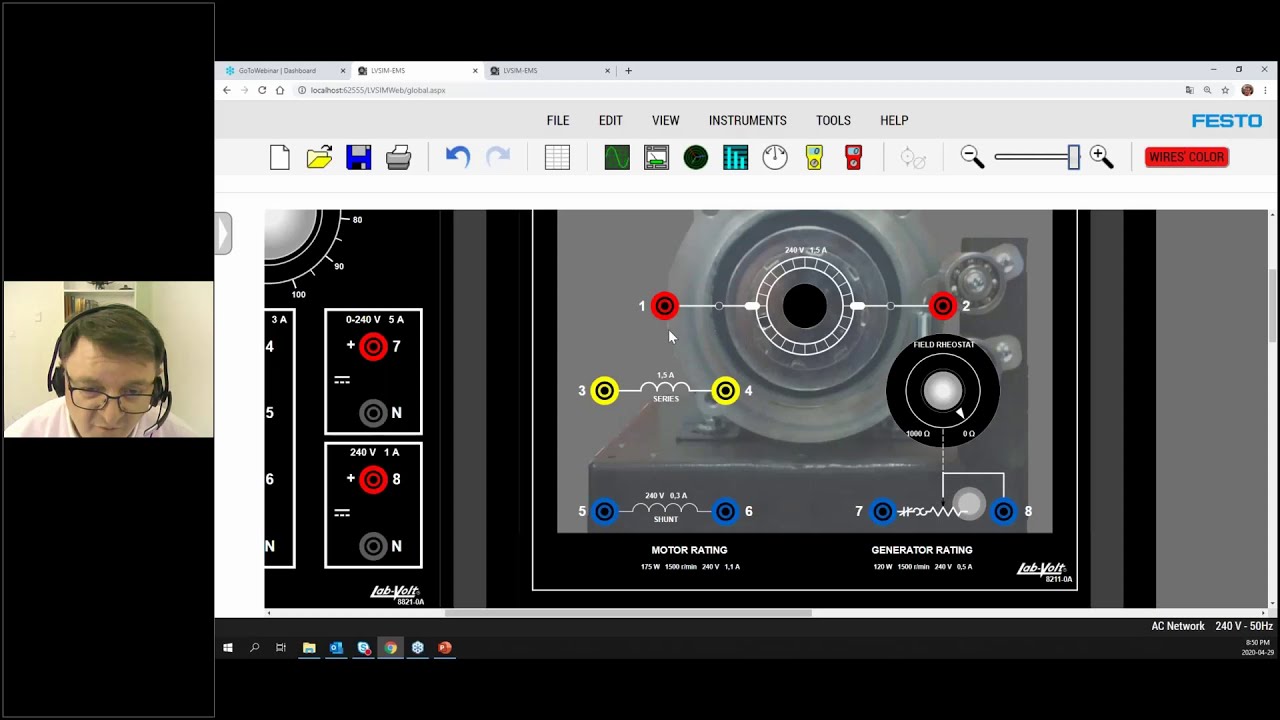The width and height of the screenshot is (1280, 720).
Task: Open the VIEW menu
Action: point(665,120)
